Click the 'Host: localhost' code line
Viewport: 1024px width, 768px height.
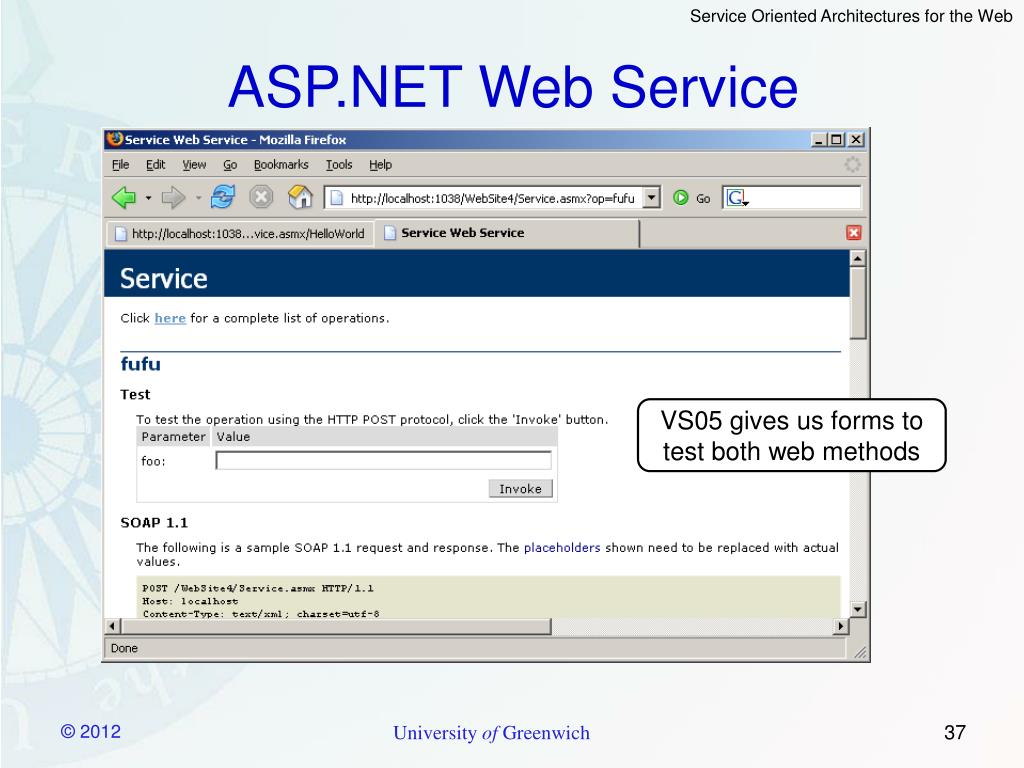pyautogui.click(x=190, y=601)
